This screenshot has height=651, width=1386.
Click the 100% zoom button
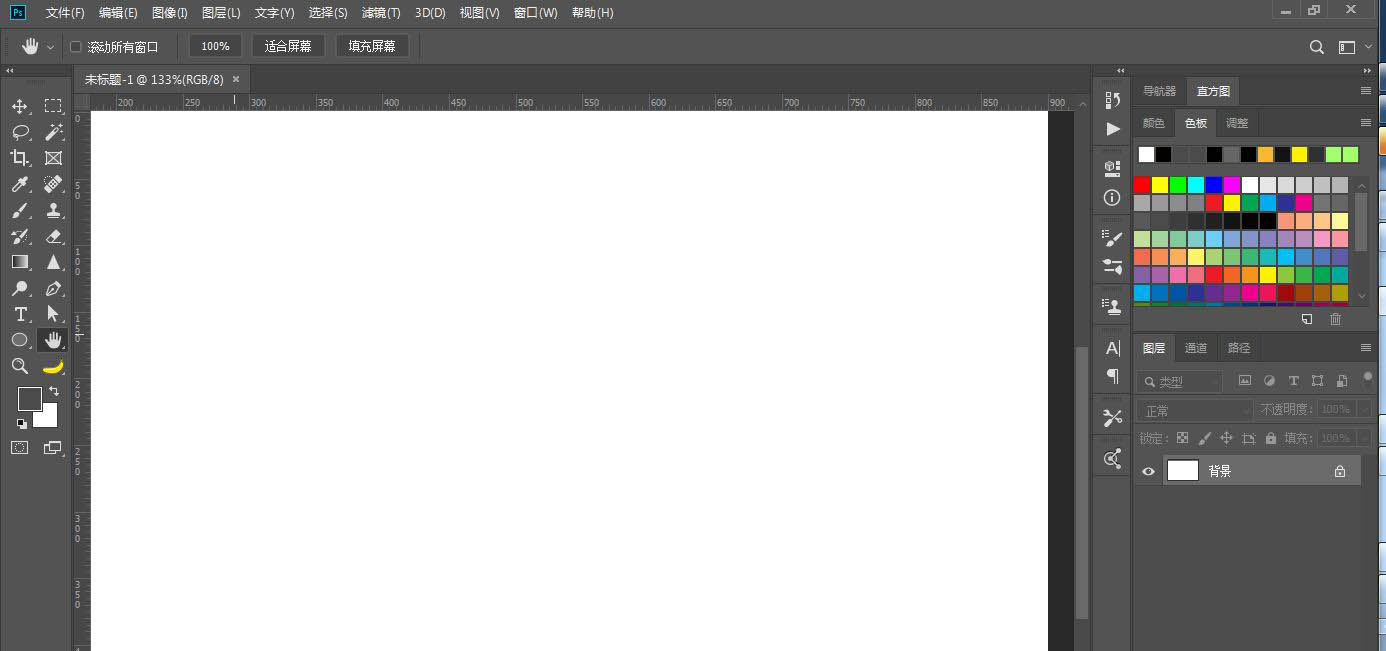(215, 46)
